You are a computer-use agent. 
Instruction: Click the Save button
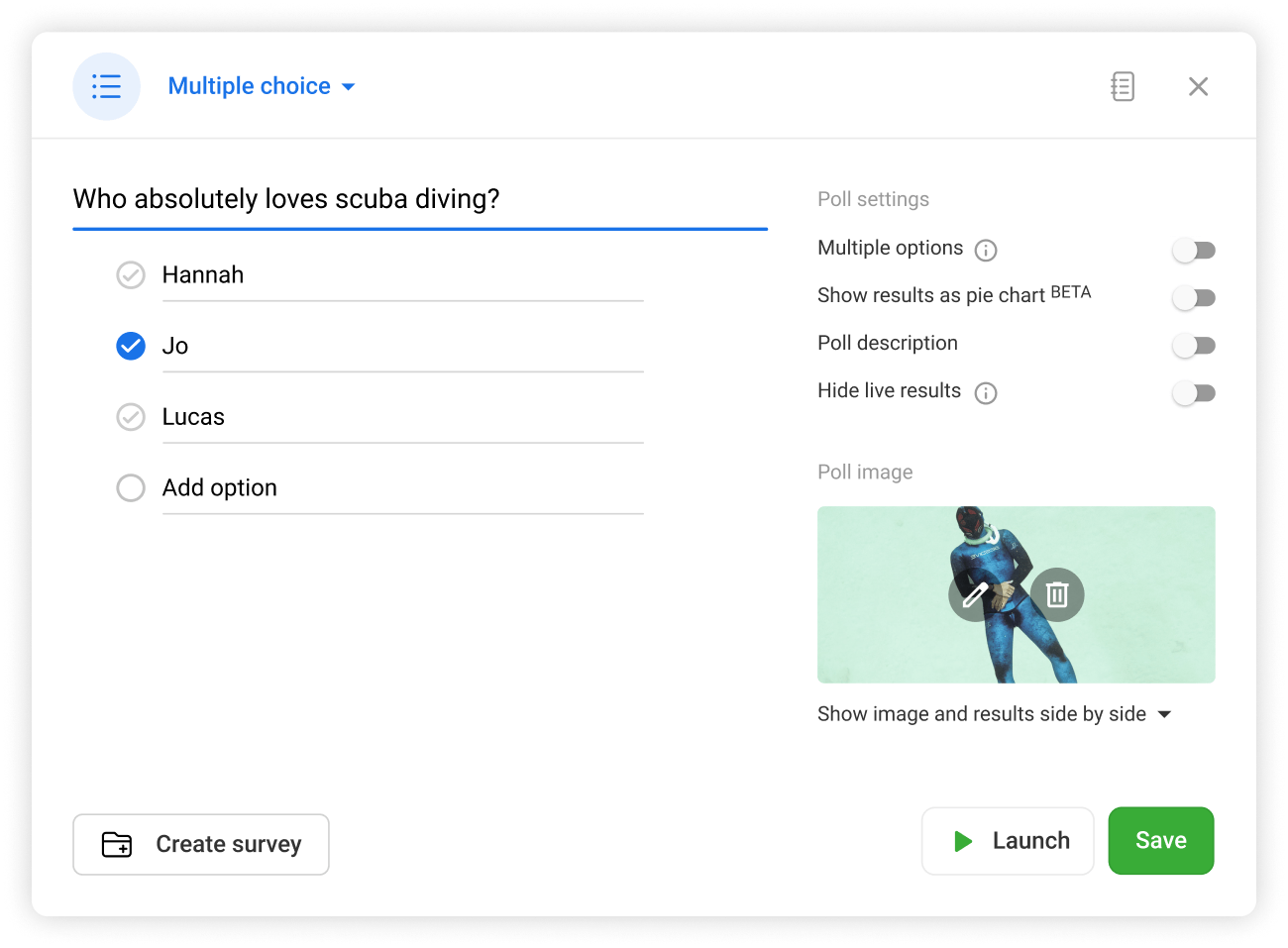click(x=1161, y=841)
